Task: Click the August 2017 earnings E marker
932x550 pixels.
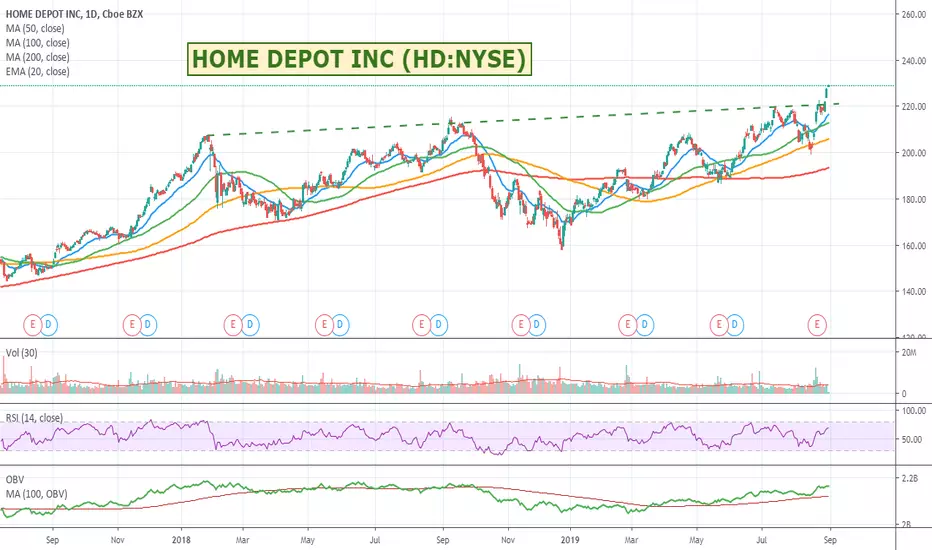Action: [33, 325]
